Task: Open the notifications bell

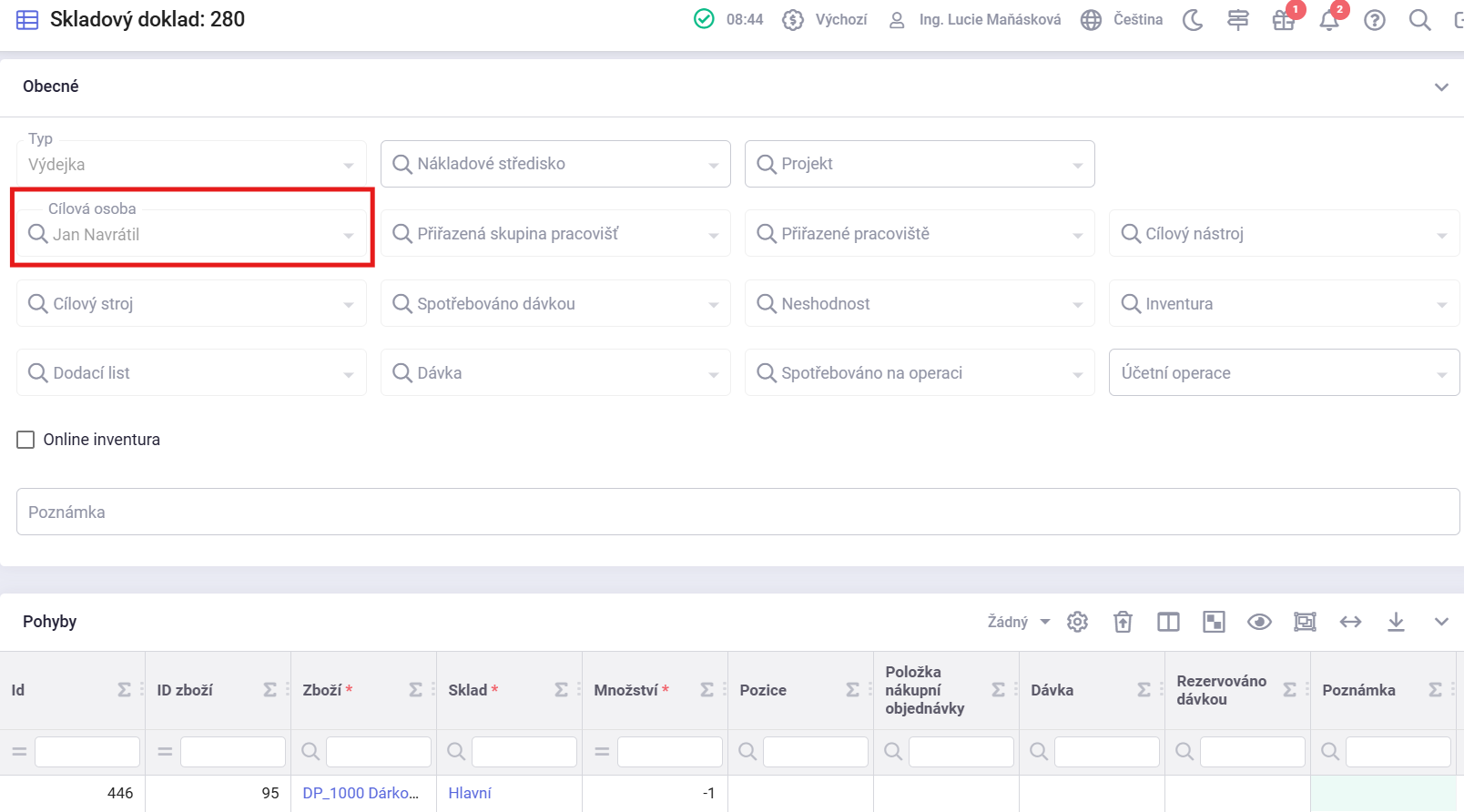Action: (x=1329, y=20)
